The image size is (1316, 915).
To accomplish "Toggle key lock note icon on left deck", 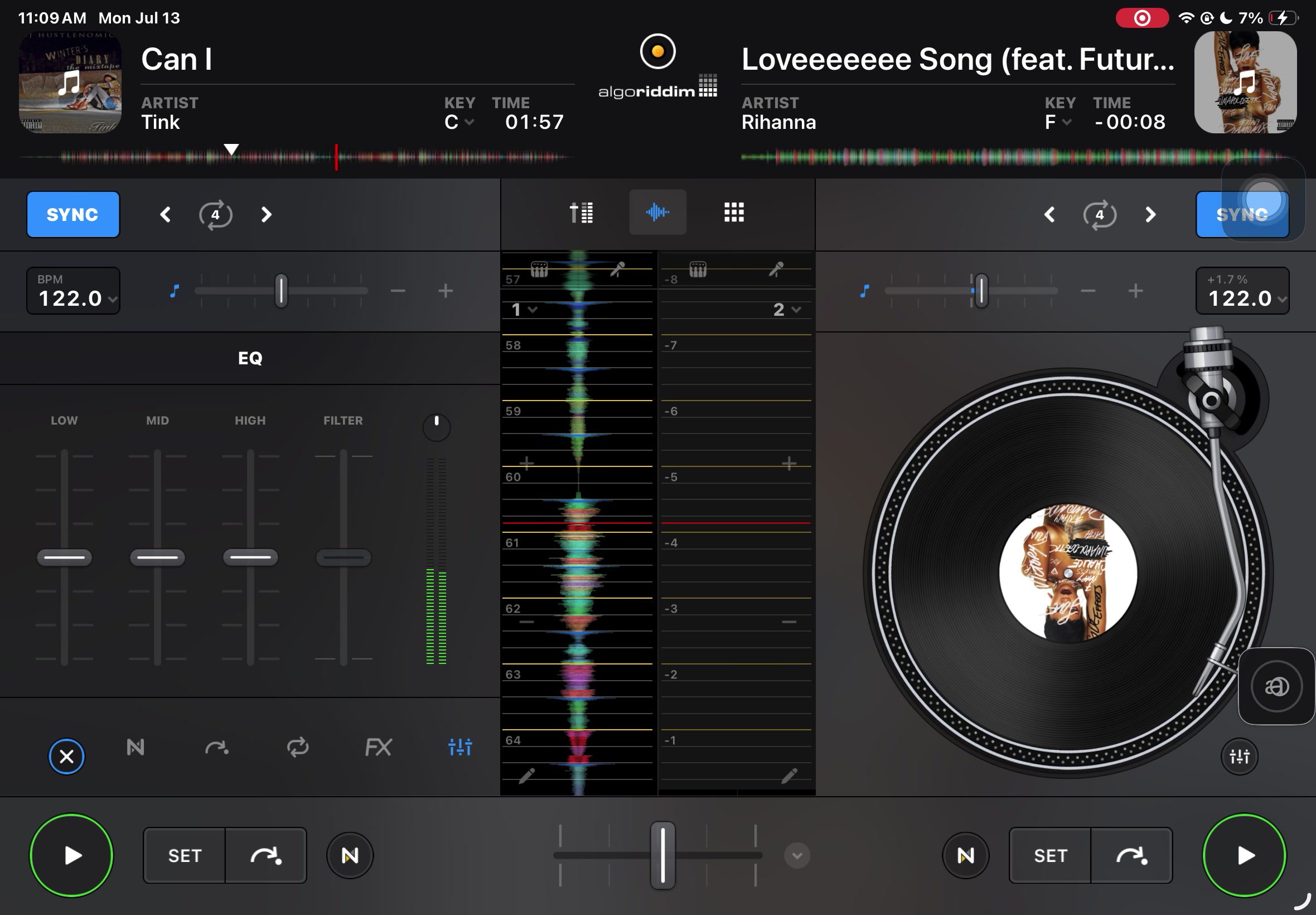I will [175, 291].
